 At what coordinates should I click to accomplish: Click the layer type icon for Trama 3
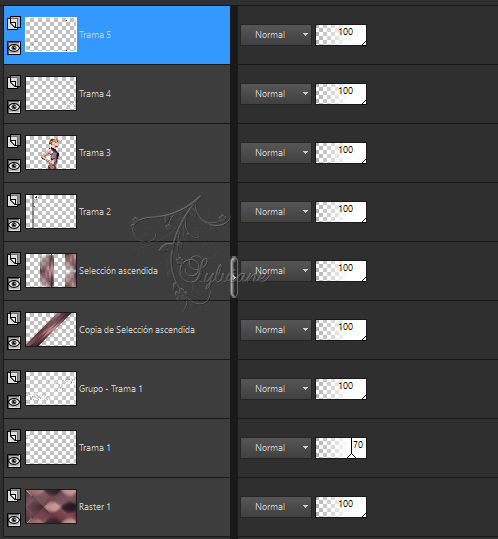click(14, 141)
